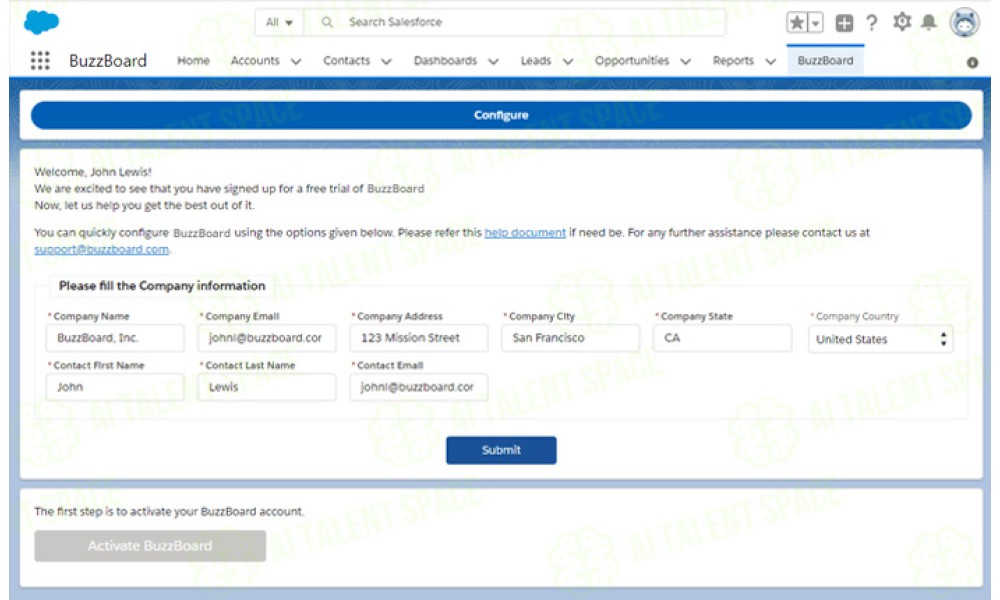
Task: Open the user profile avatar
Action: (964, 23)
